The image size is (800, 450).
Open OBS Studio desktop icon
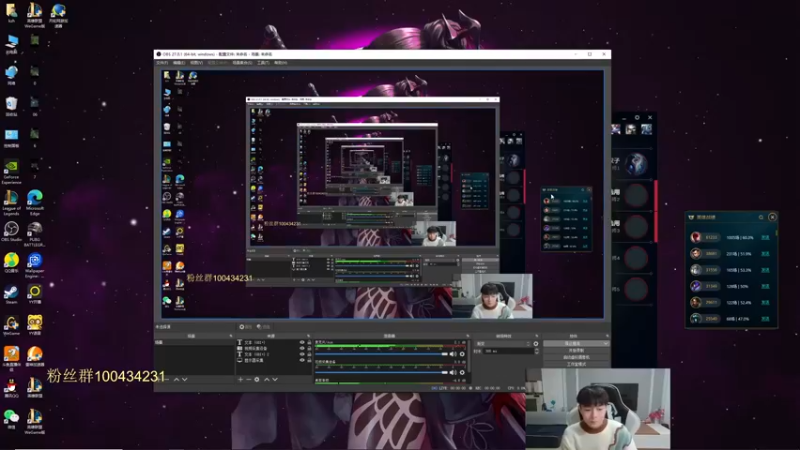point(11,231)
